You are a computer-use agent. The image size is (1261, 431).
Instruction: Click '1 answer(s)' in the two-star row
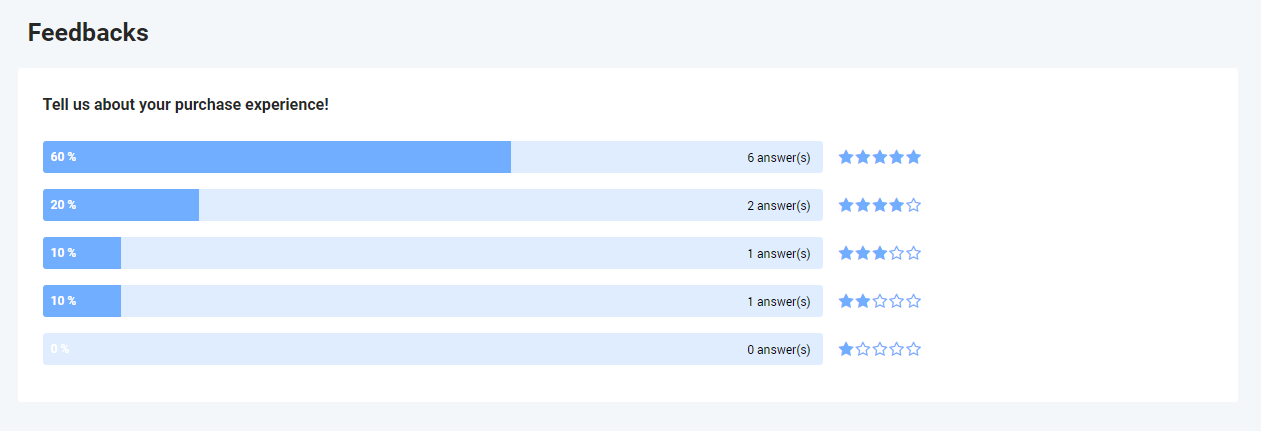[779, 301]
